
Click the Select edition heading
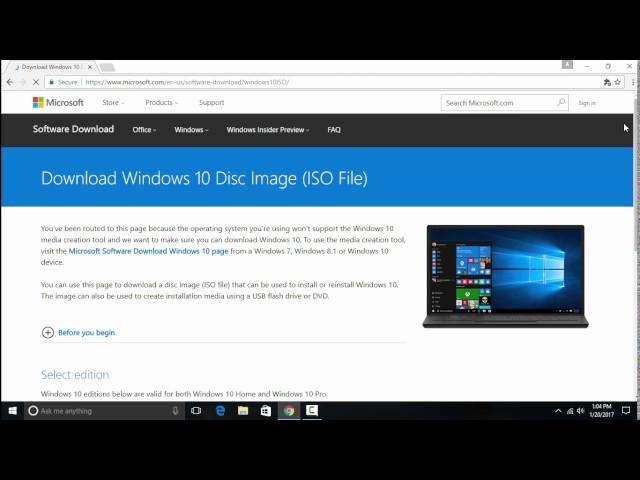coord(75,375)
